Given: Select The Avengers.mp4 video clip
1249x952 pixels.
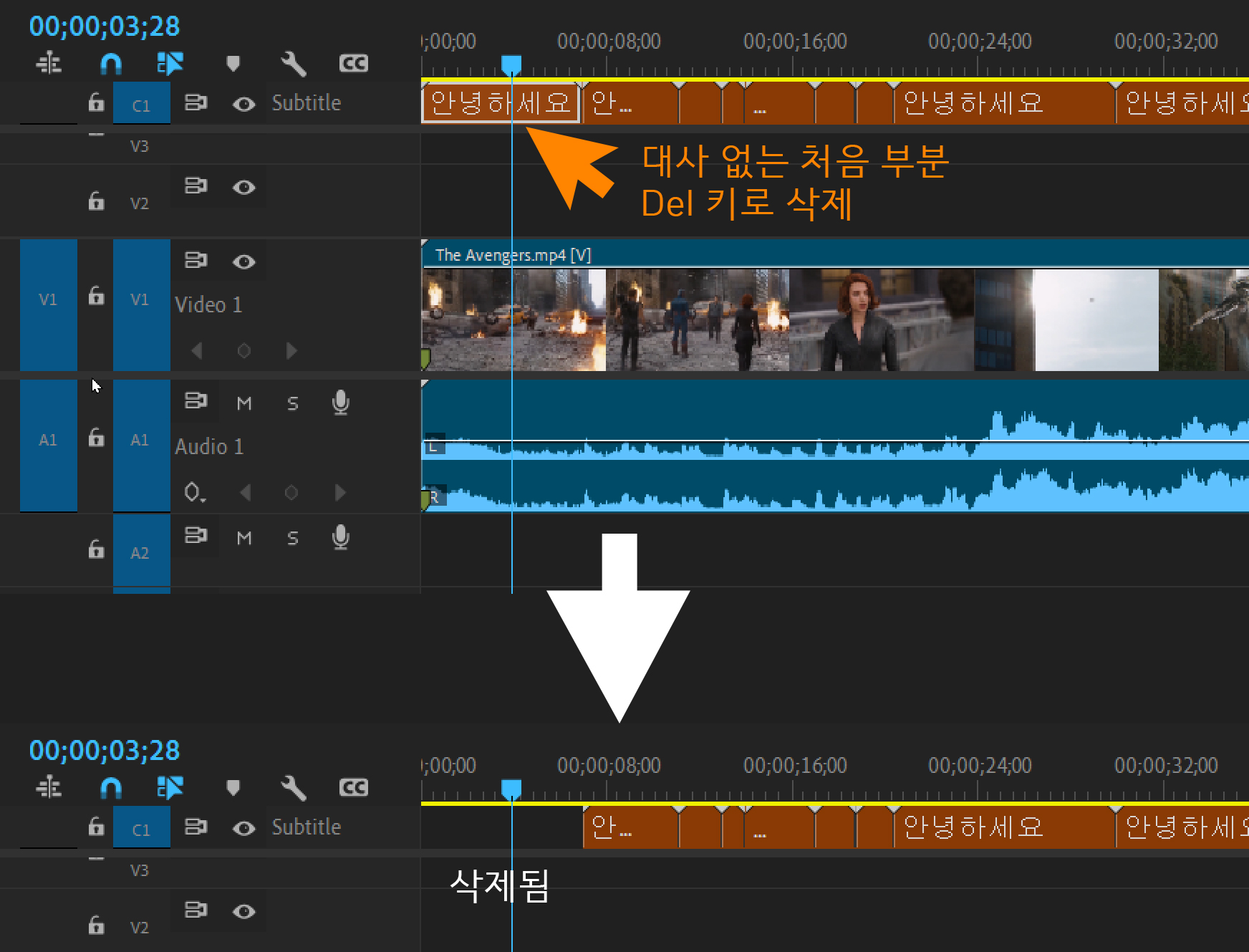Looking at the screenshot, I should pos(835,304).
